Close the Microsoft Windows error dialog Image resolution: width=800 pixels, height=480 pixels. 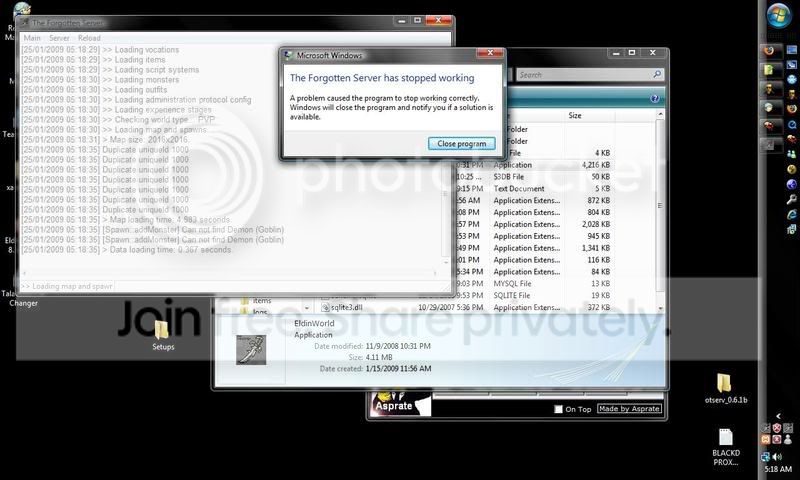[490, 53]
